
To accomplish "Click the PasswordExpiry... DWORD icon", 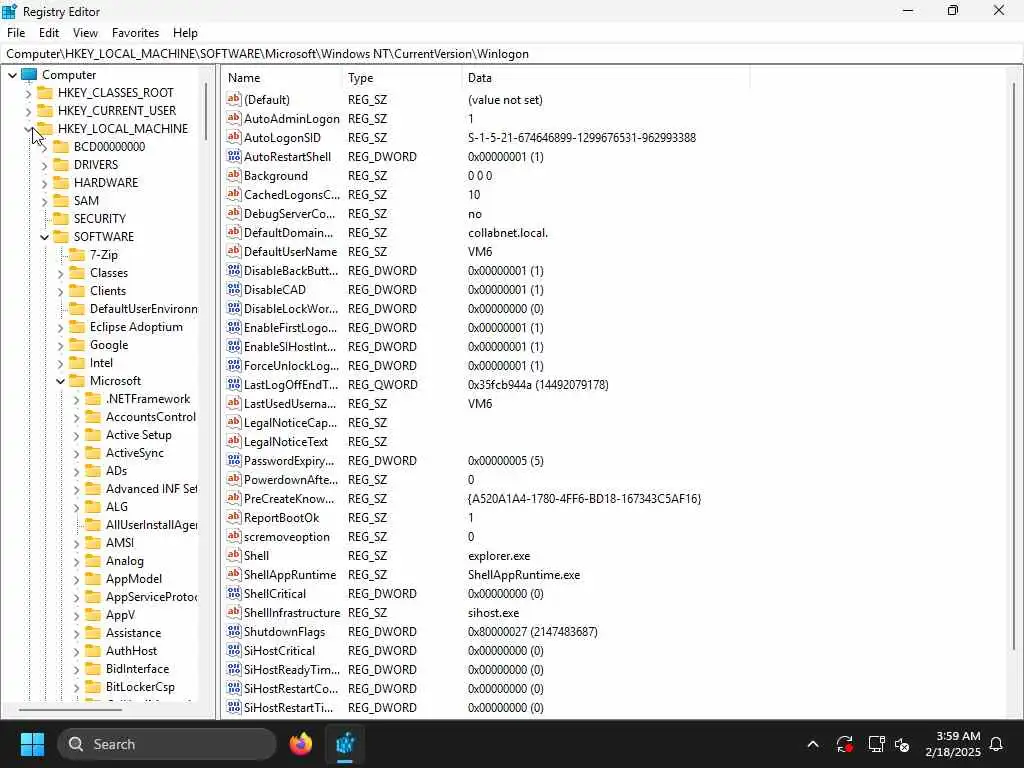I will [x=234, y=460].
